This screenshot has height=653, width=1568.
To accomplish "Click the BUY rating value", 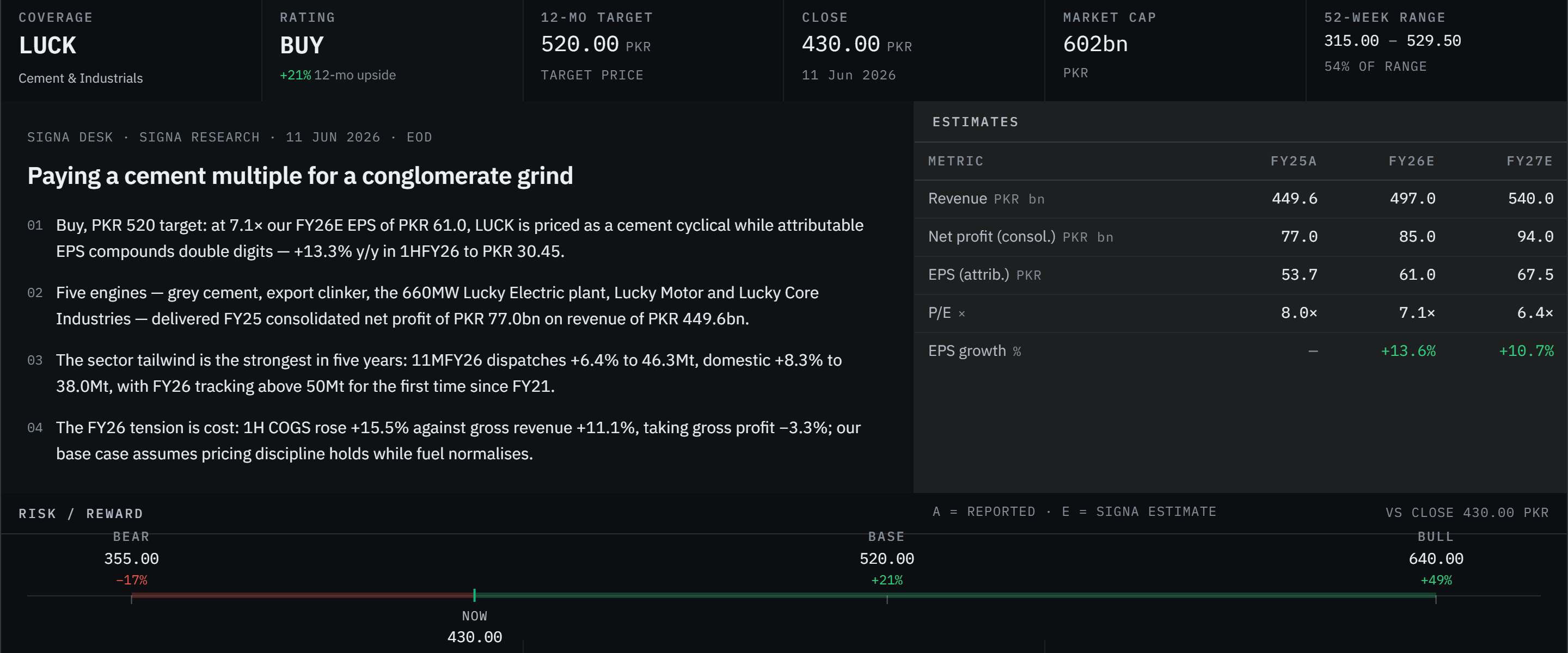I will pyautogui.click(x=302, y=45).
